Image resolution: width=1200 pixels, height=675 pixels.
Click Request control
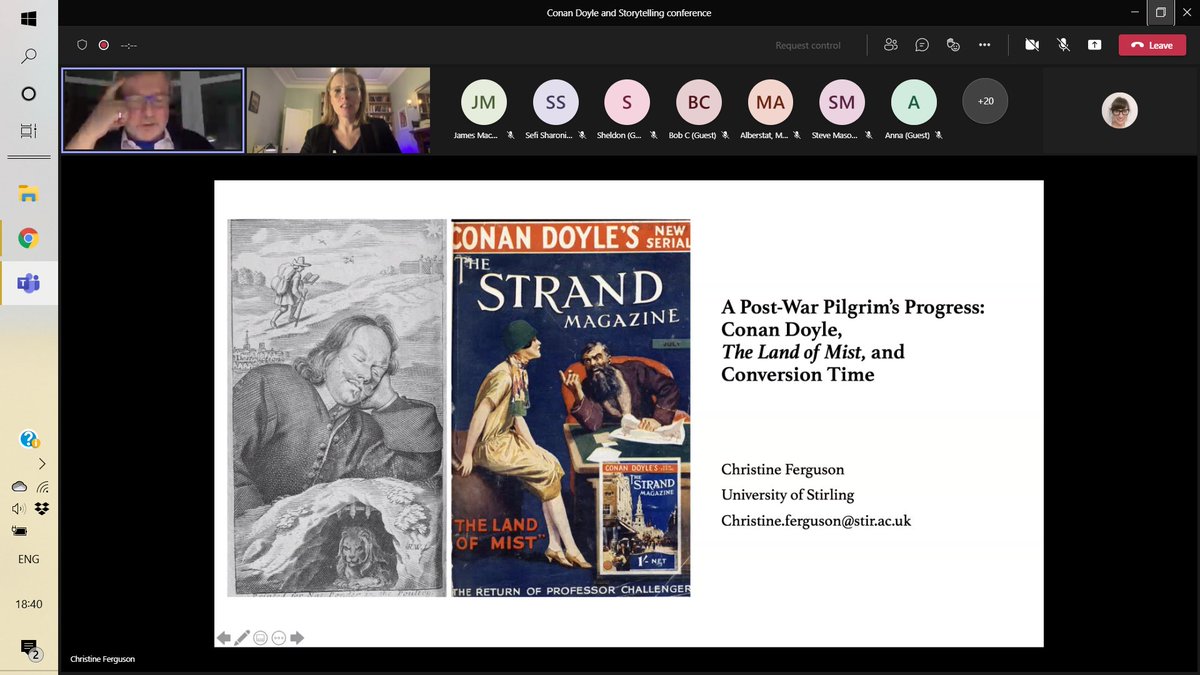pyautogui.click(x=808, y=45)
